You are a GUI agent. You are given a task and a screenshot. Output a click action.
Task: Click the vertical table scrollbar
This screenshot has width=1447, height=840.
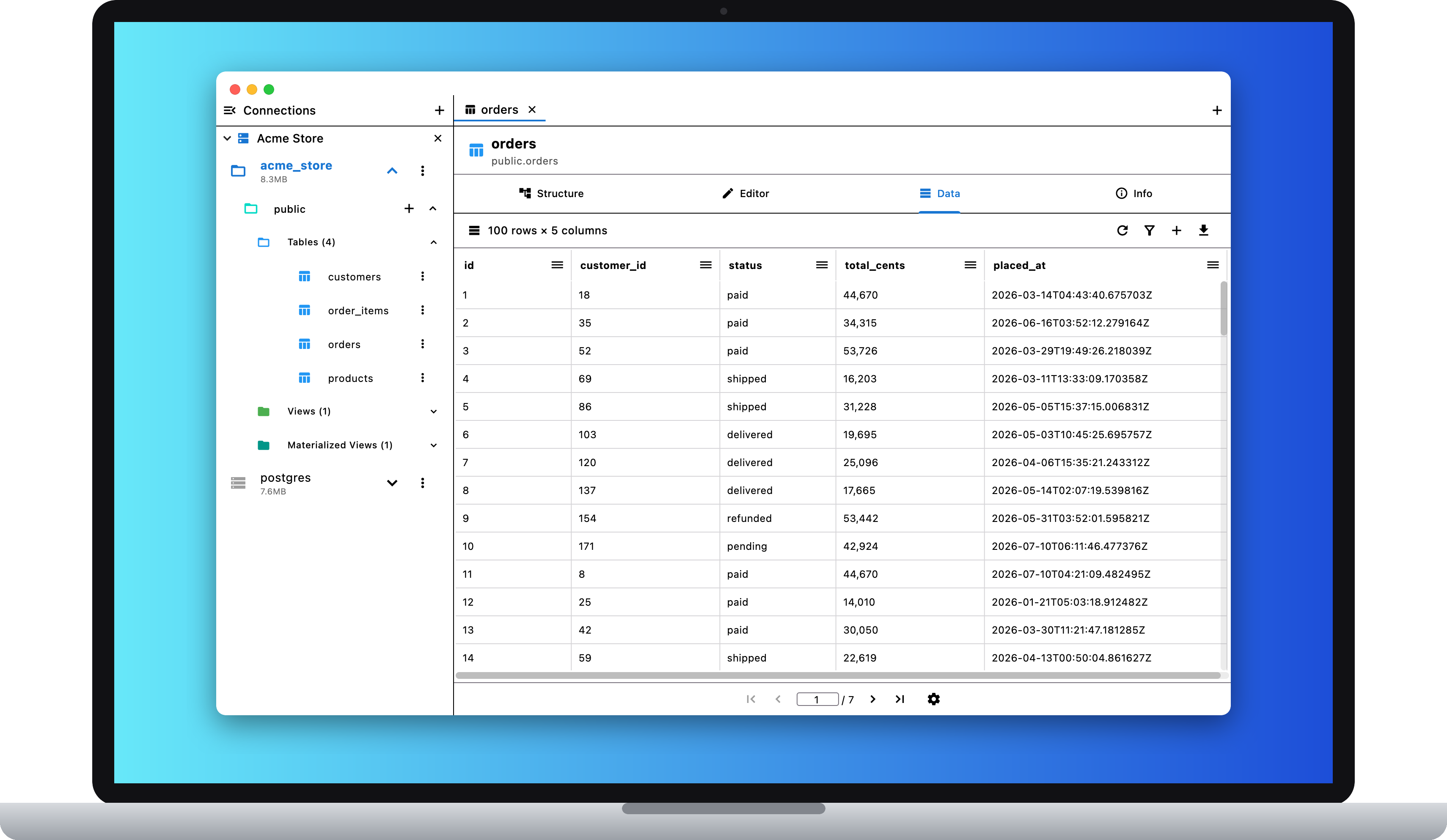[x=1224, y=308]
